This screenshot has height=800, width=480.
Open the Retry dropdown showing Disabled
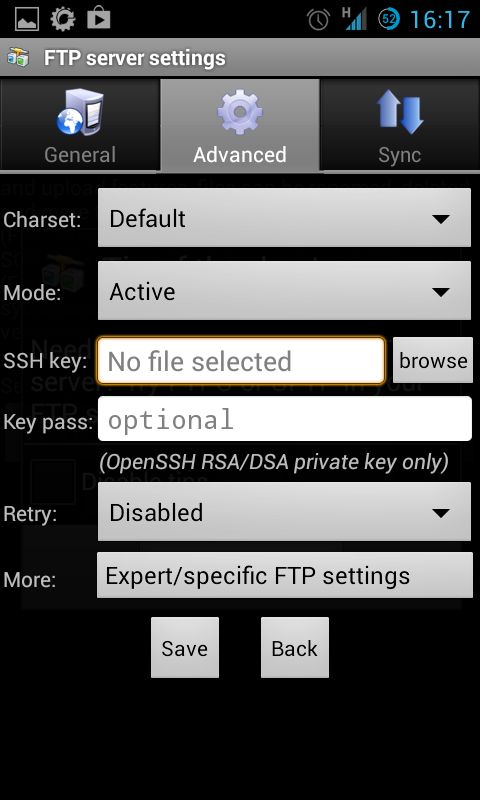(x=284, y=512)
